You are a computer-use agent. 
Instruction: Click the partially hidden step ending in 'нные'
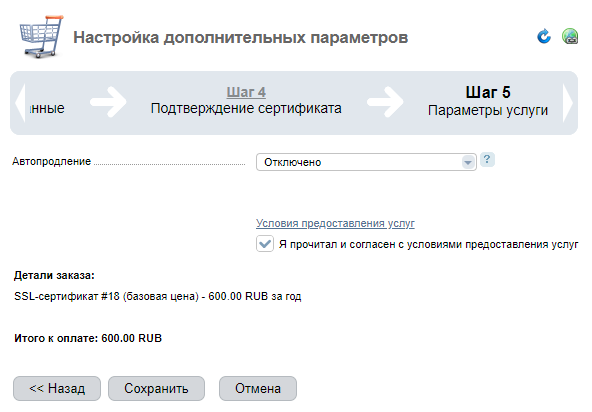[47, 108]
